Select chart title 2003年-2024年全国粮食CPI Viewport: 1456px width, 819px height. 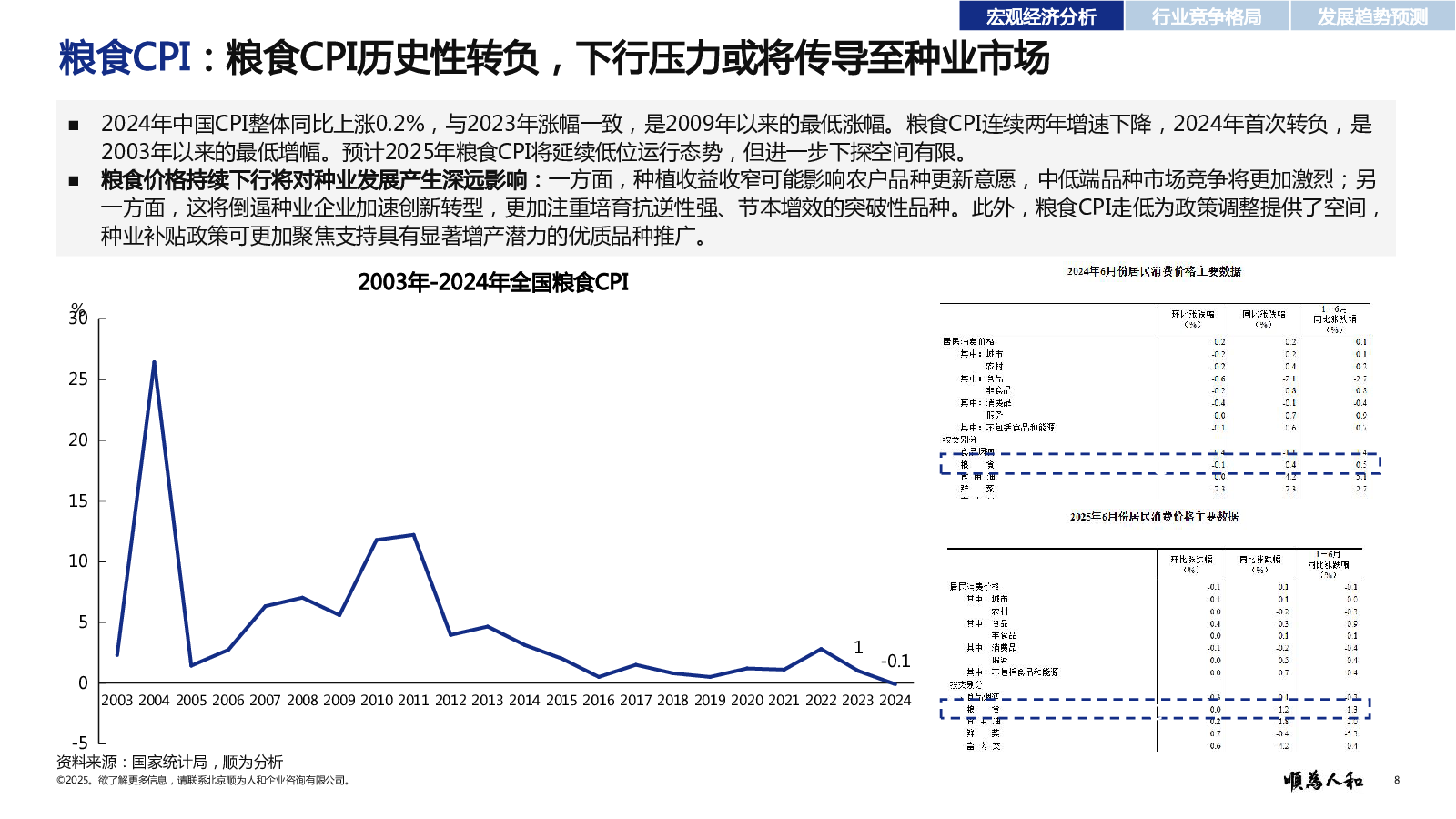tap(493, 282)
